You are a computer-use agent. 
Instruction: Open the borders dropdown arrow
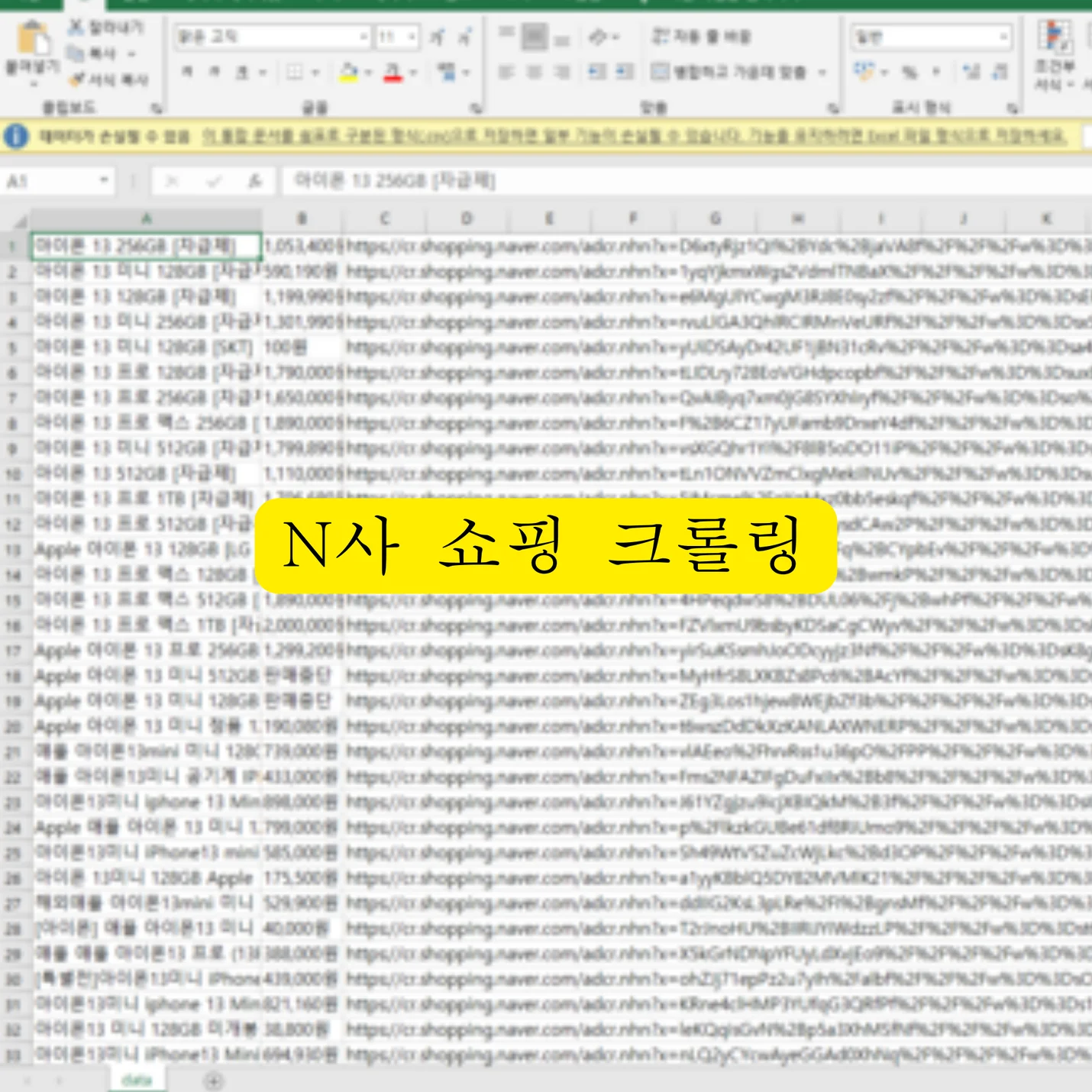315,73
